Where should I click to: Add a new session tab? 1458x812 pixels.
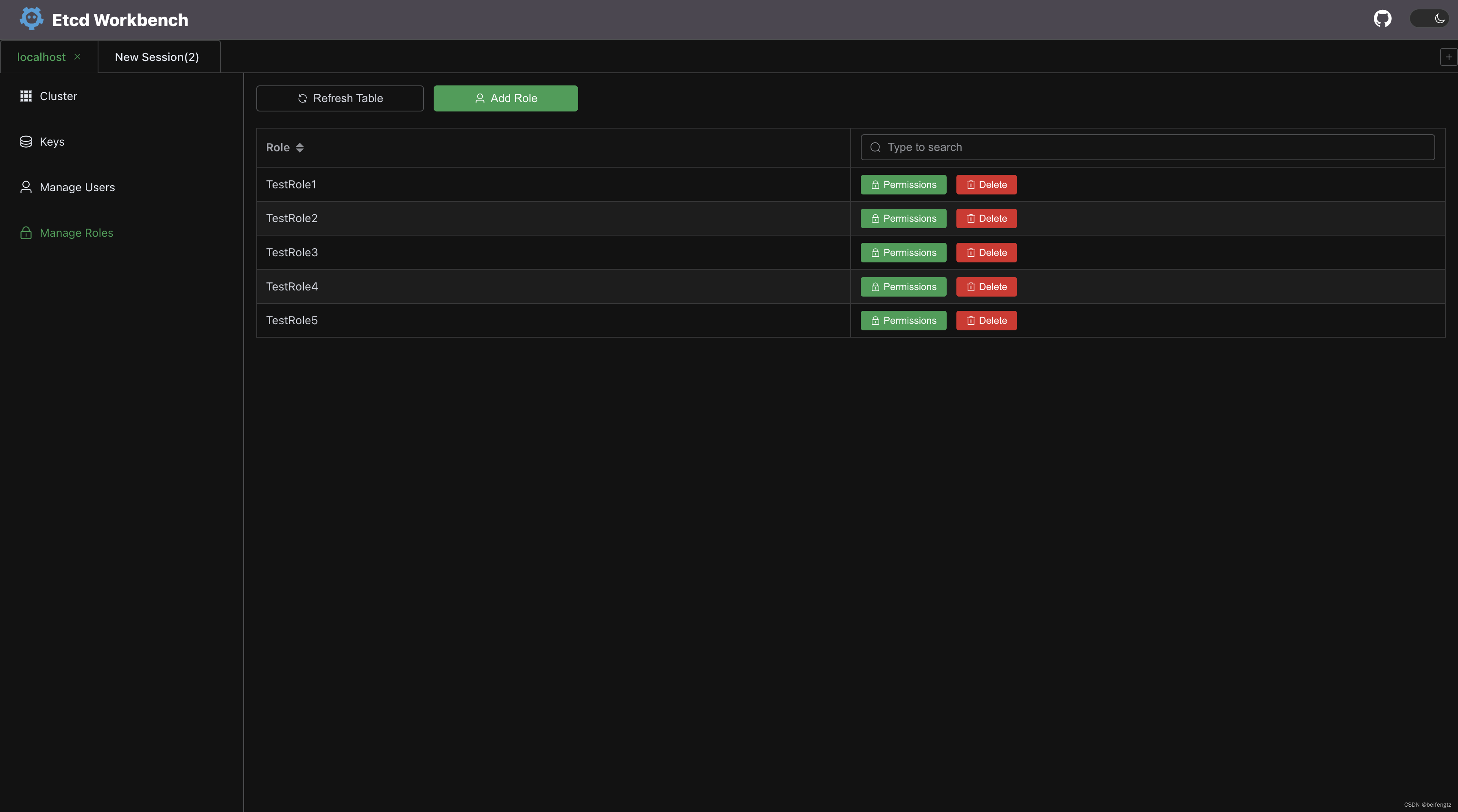[x=1448, y=57]
